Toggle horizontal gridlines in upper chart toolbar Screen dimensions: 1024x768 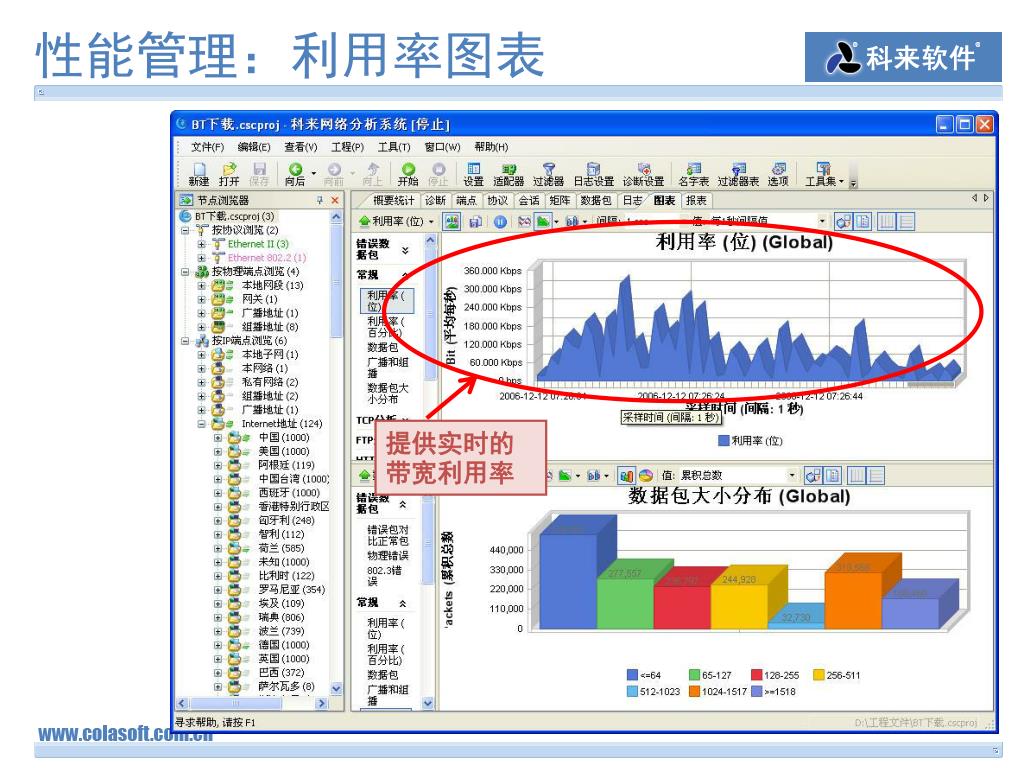(906, 221)
